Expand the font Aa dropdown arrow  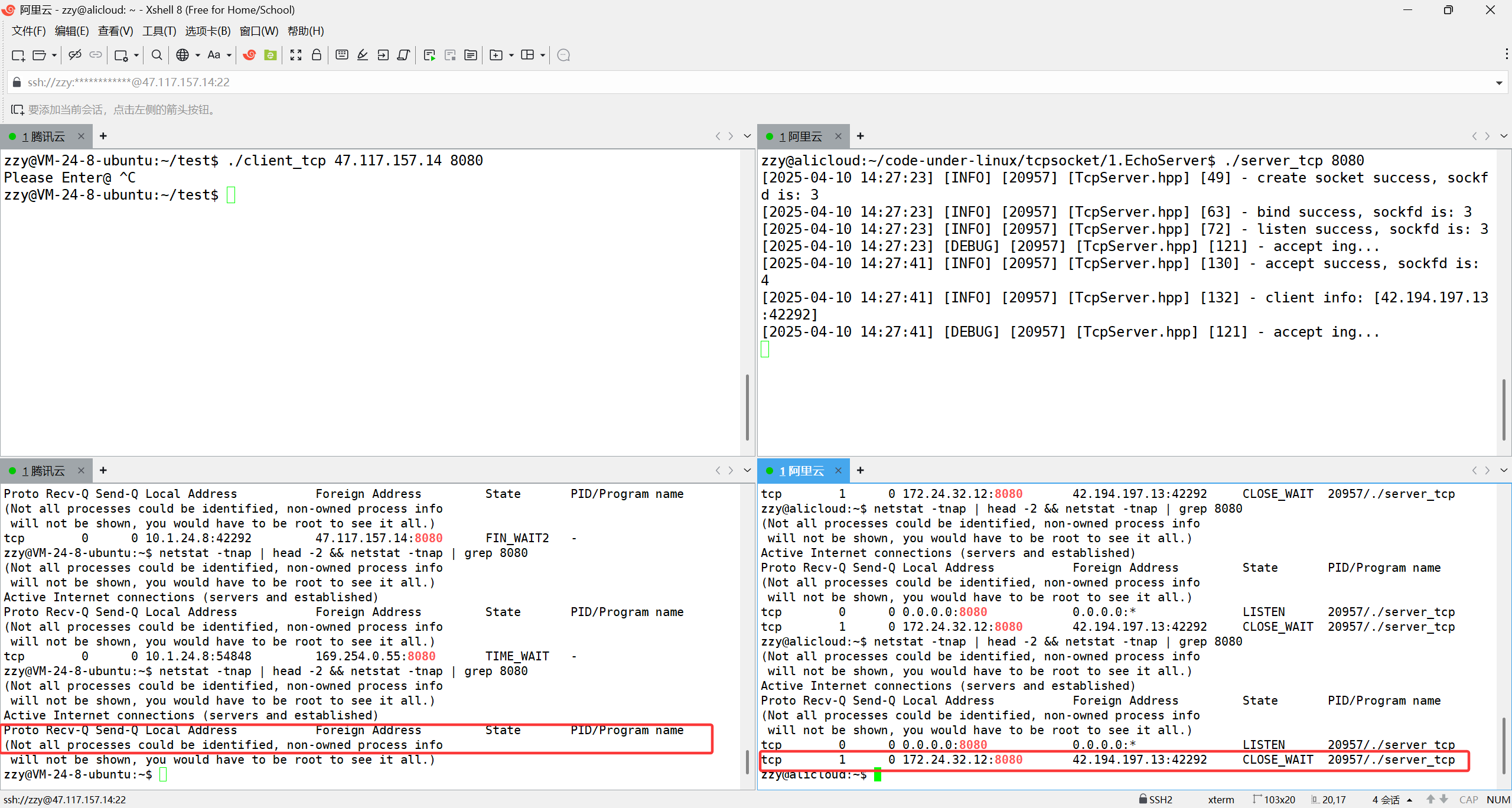[229, 55]
